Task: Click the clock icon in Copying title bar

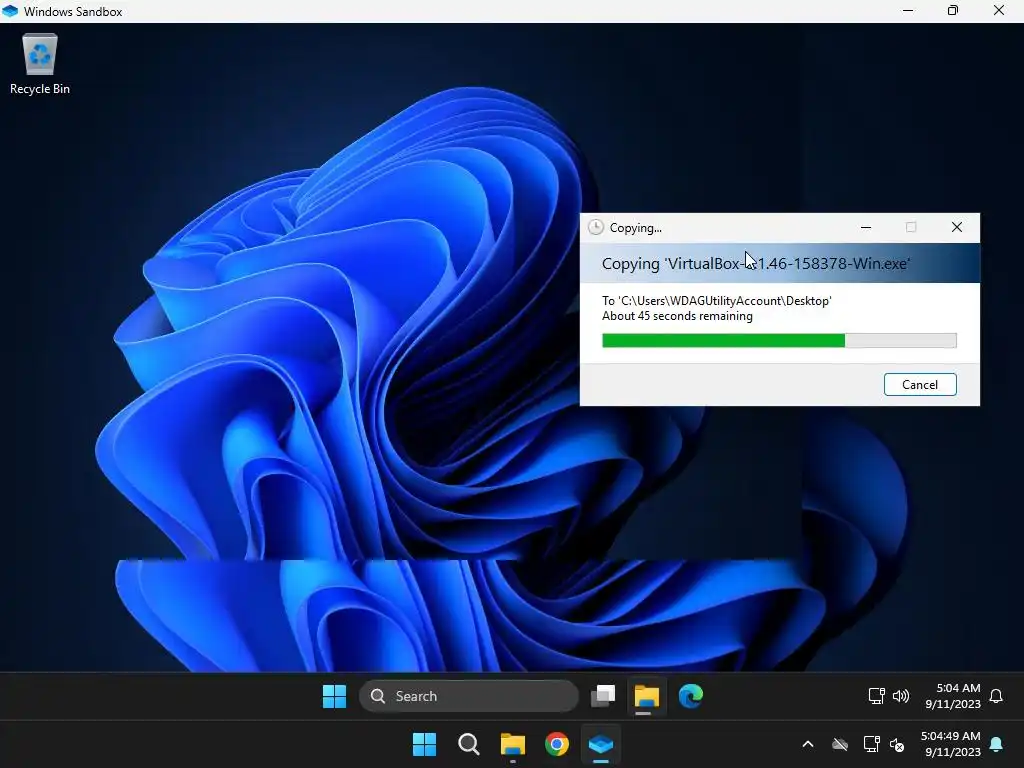Action: click(x=596, y=227)
